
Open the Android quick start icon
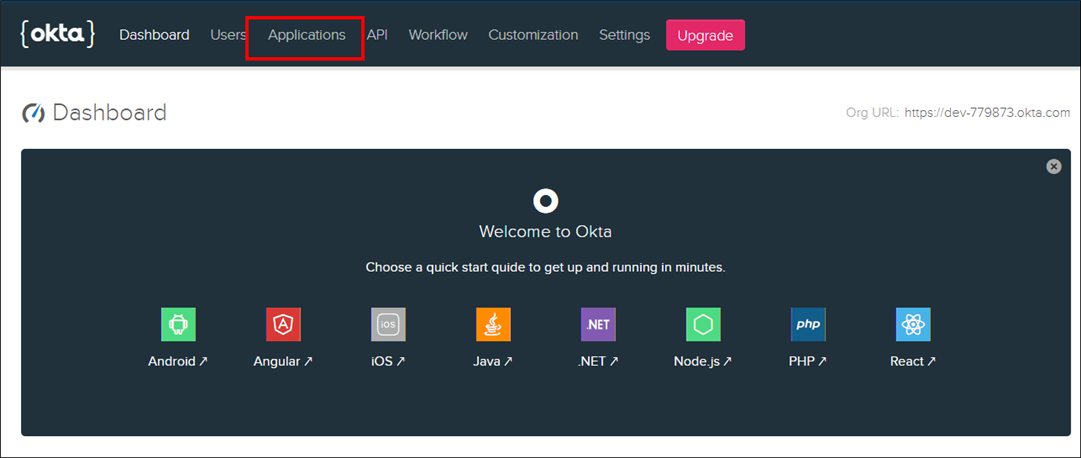pos(179,324)
